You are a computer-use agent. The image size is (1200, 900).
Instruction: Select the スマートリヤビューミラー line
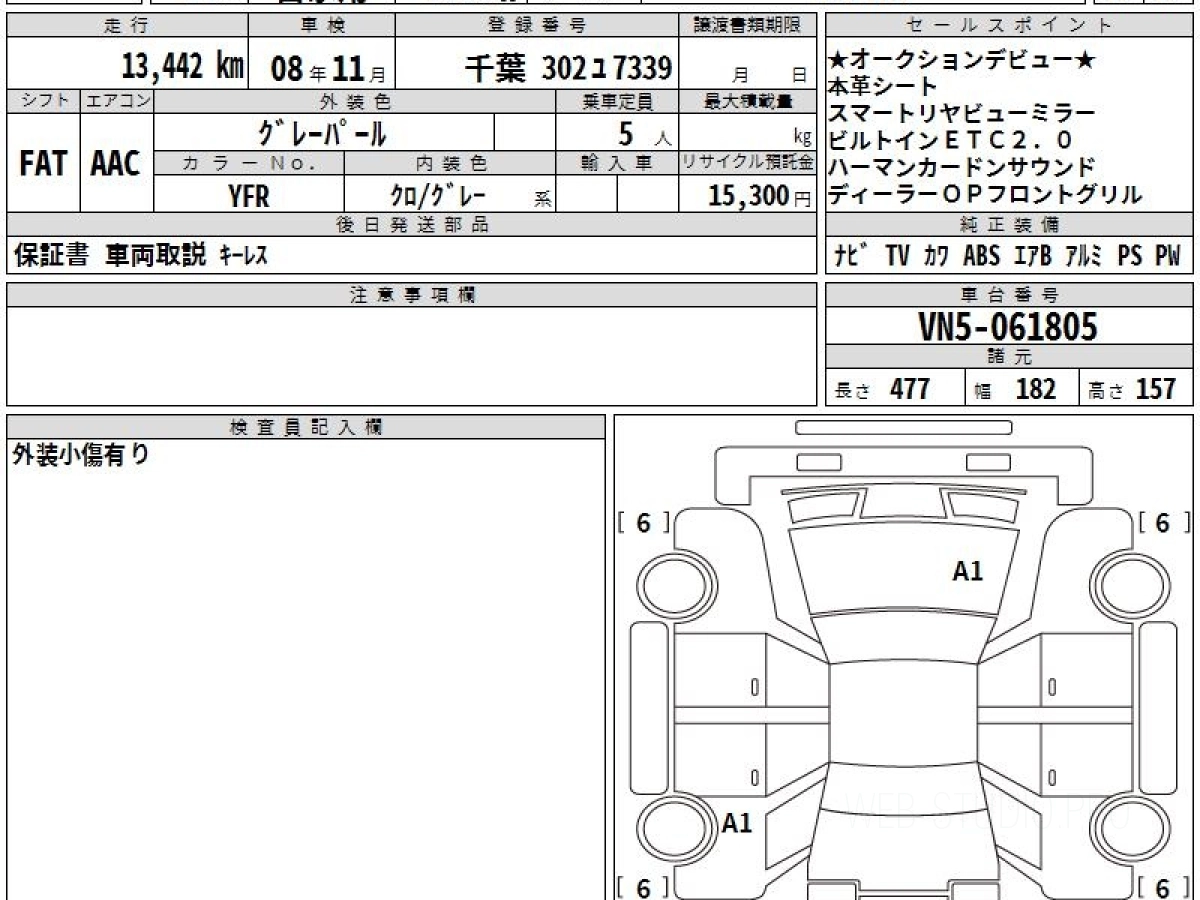tap(962, 112)
